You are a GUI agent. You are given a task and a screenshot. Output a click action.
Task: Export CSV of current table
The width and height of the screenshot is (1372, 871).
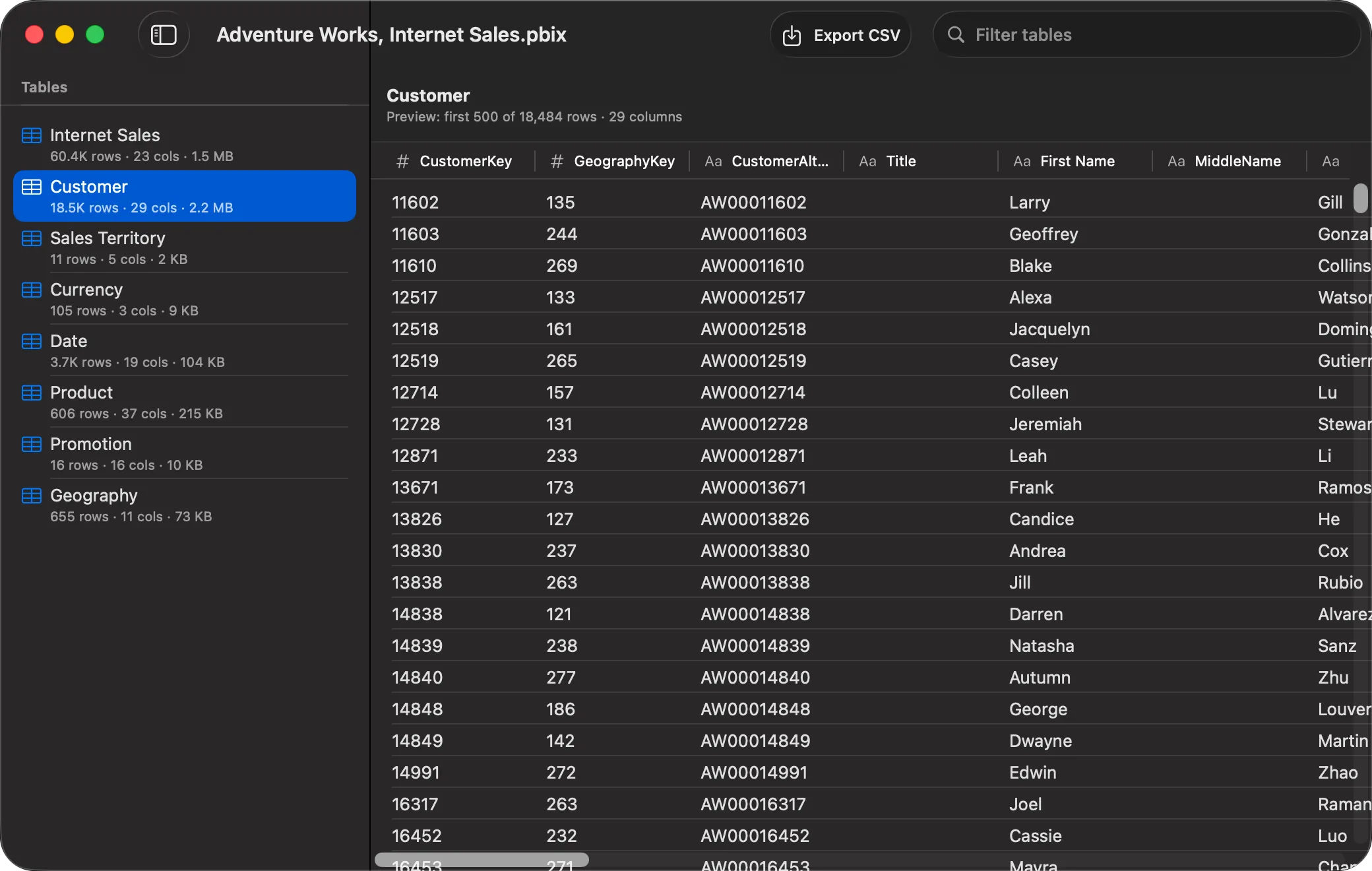coord(840,35)
